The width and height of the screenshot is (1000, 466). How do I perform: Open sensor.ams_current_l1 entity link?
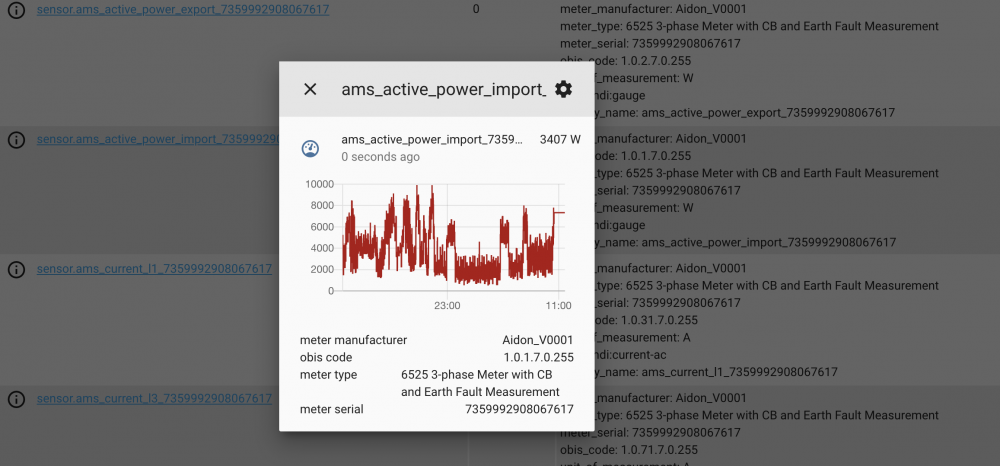pyautogui.click(x=154, y=269)
